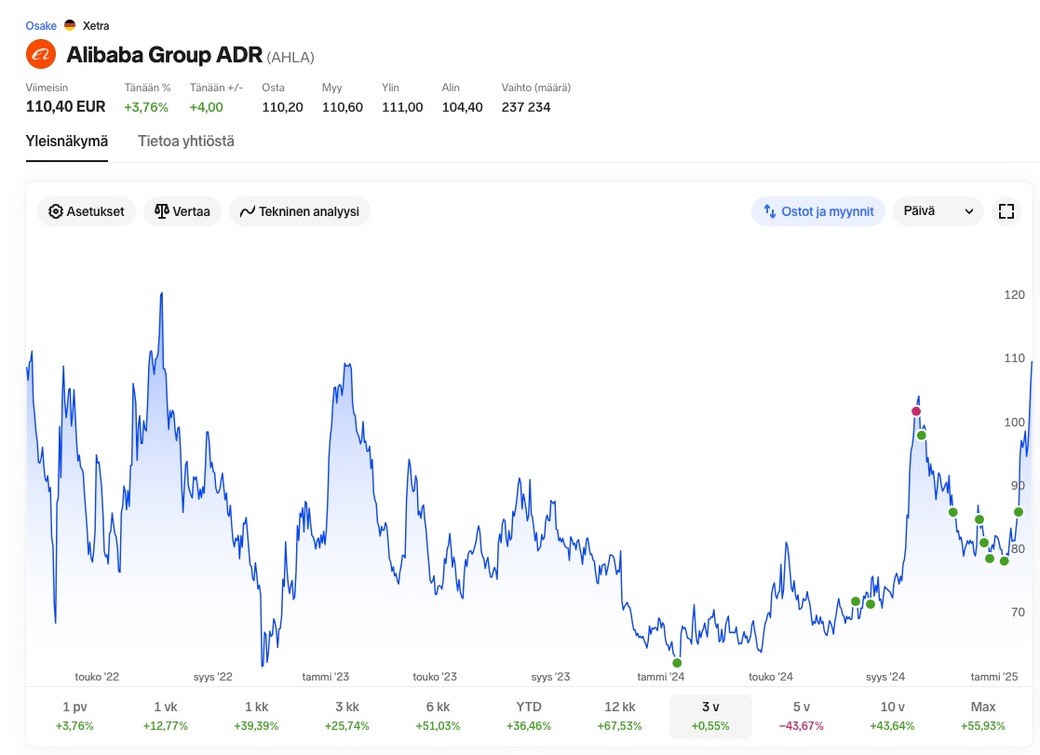Screen dimensions: 1040x755
Task: Open fullscreen chart view icon
Action: 1006,211
